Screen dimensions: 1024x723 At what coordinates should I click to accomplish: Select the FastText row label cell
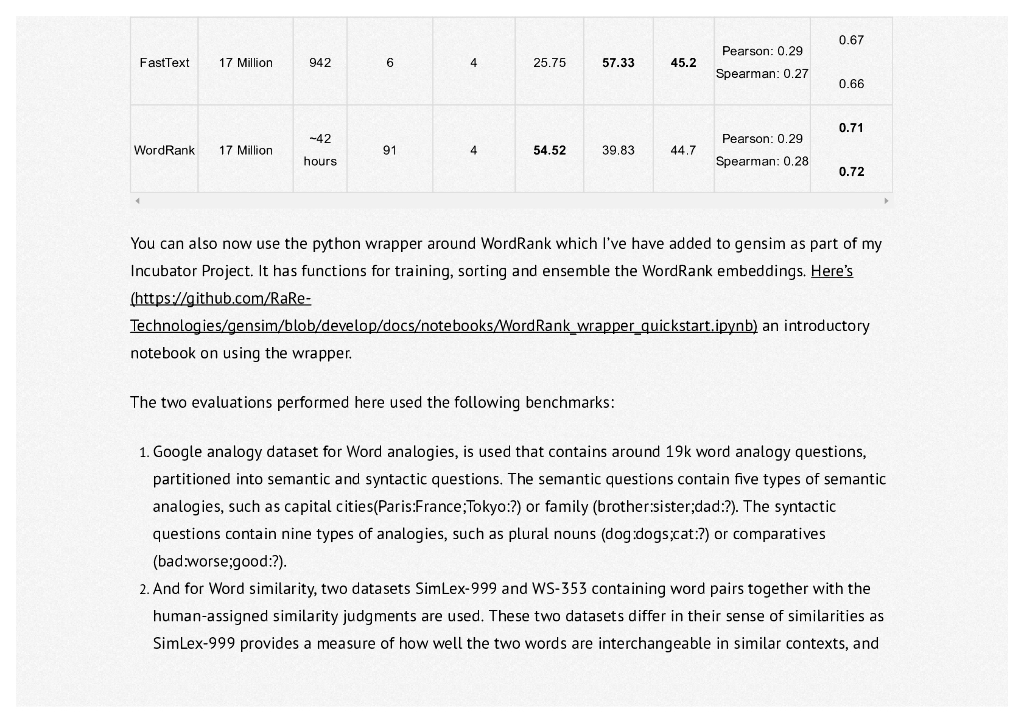coord(164,62)
